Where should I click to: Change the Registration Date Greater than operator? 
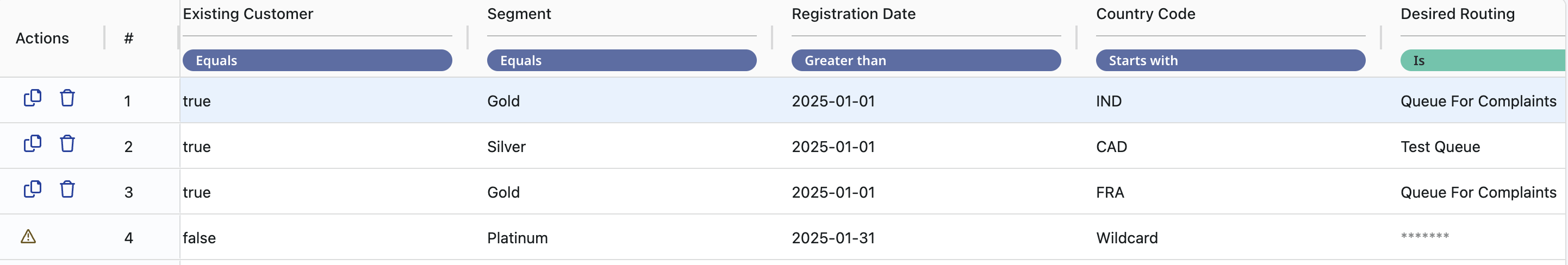(x=925, y=61)
